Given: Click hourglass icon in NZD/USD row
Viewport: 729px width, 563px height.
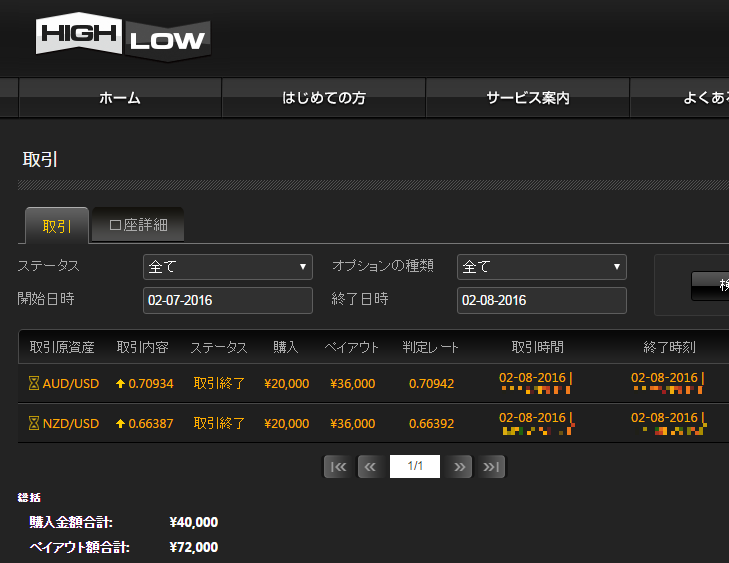Looking at the screenshot, I should (x=33, y=424).
